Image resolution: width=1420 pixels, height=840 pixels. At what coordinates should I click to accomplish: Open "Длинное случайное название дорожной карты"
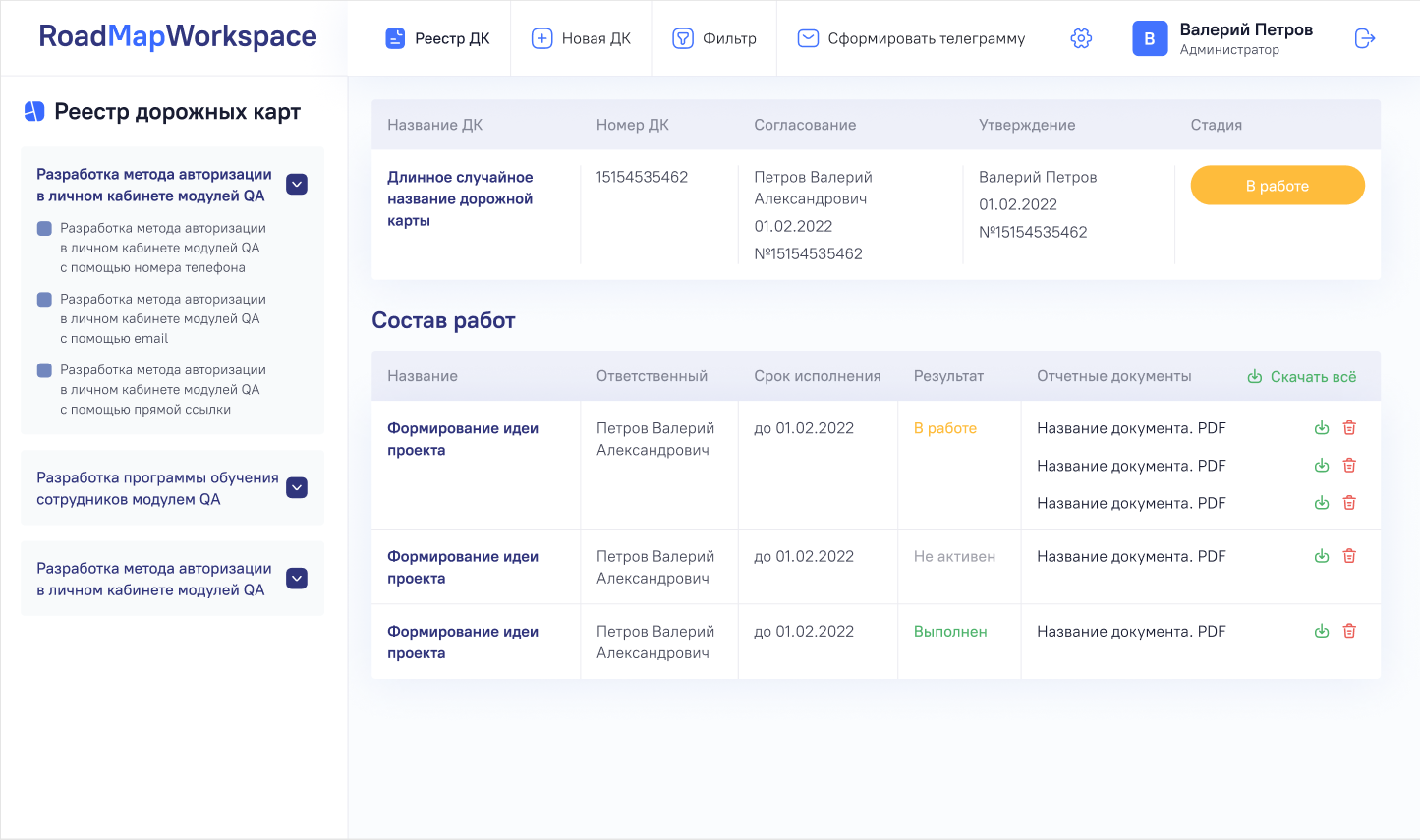click(460, 198)
